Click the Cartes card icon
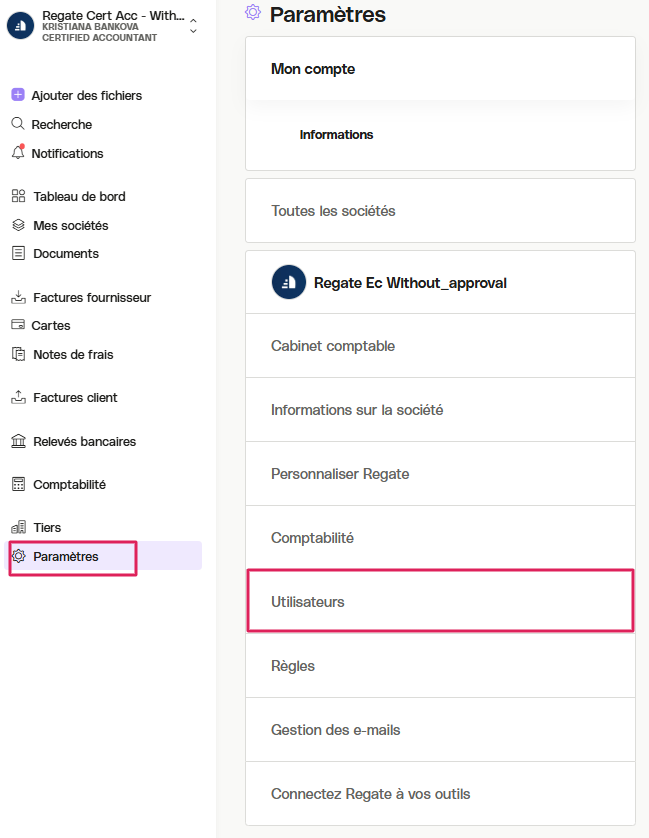The width and height of the screenshot is (649, 838). pos(18,324)
